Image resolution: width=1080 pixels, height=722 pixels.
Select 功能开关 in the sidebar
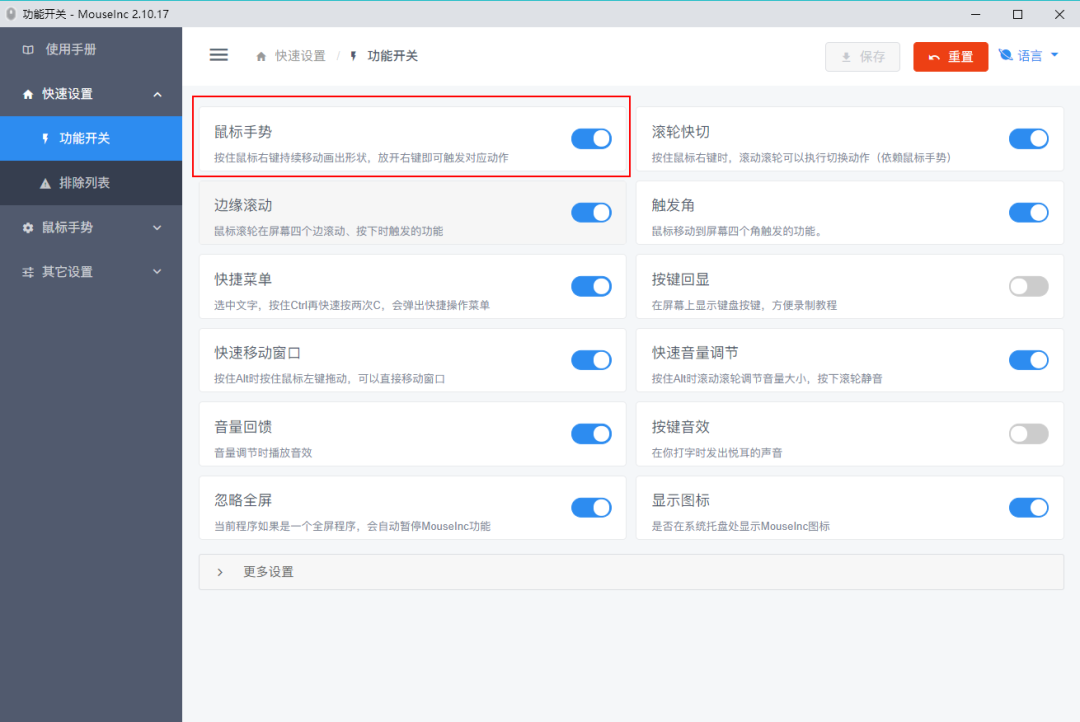(91, 138)
